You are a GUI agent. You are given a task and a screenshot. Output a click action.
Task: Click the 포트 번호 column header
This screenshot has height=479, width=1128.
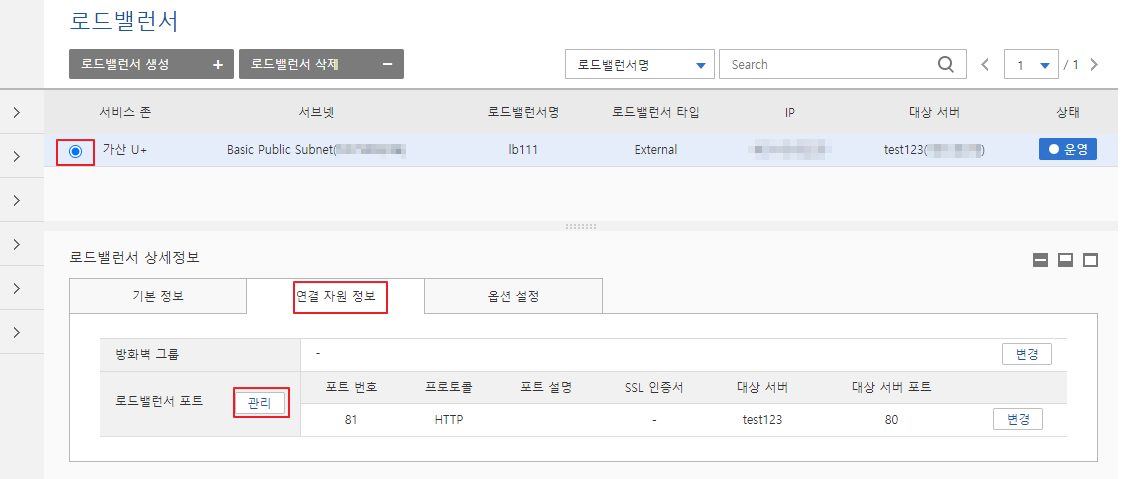[x=351, y=387]
